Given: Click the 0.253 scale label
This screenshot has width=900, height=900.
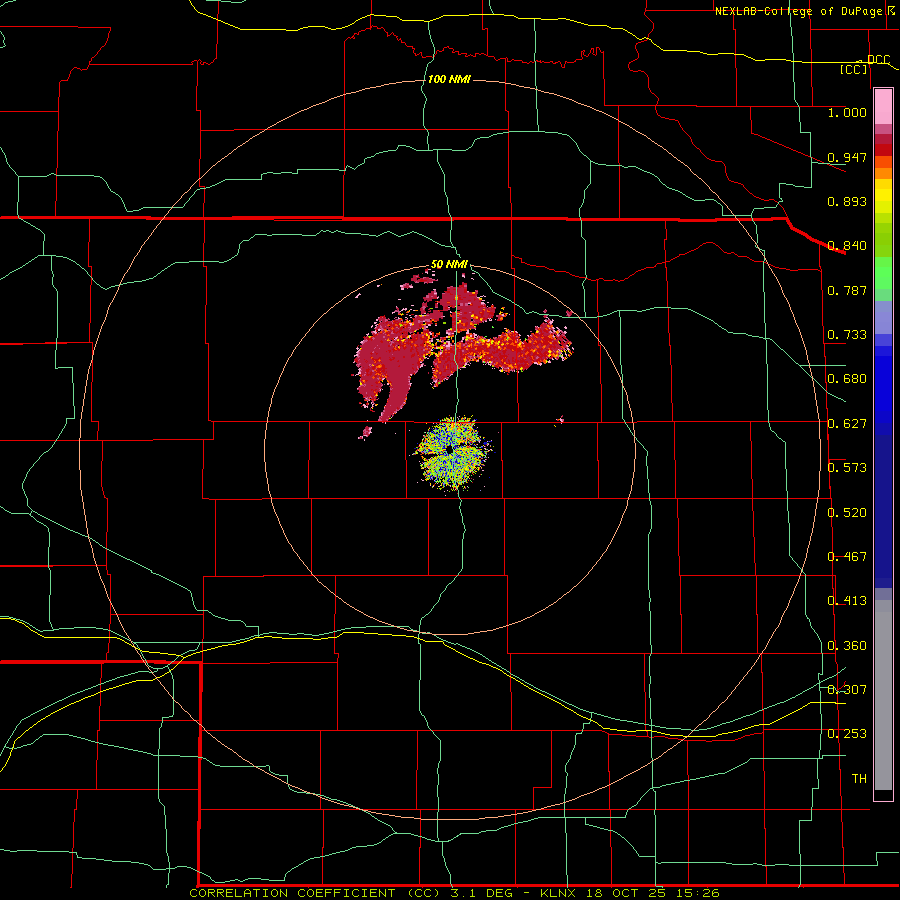Looking at the screenshot, I should click(x=847, y=734).
